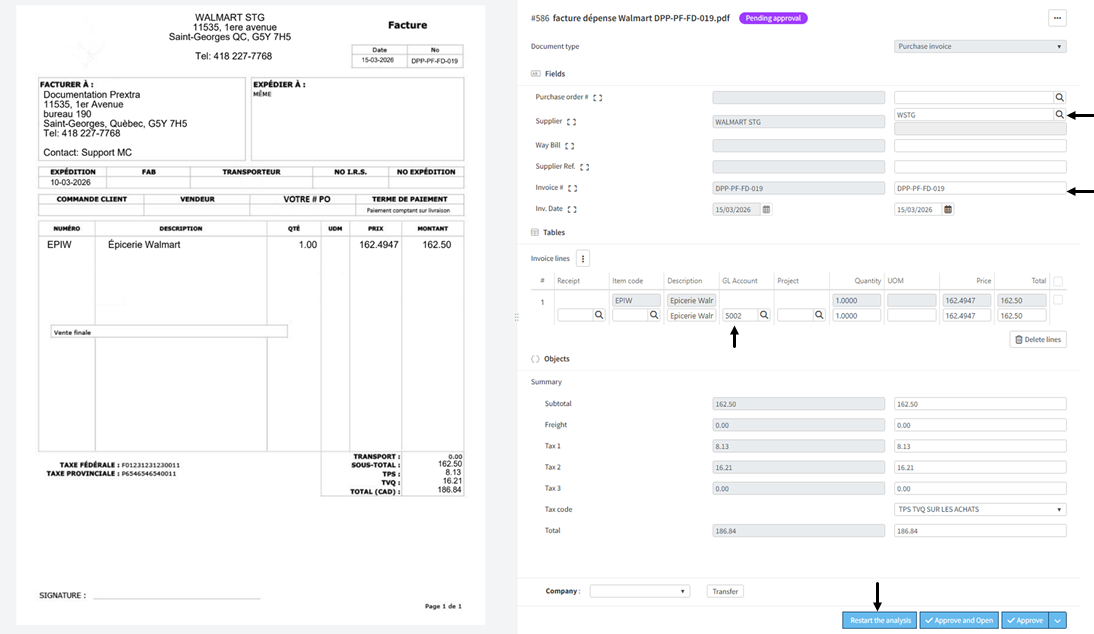The height and width of the screenshot is (634, 1094).
Task: Open the Item code lookup magnifier
Action: (653, 315)
